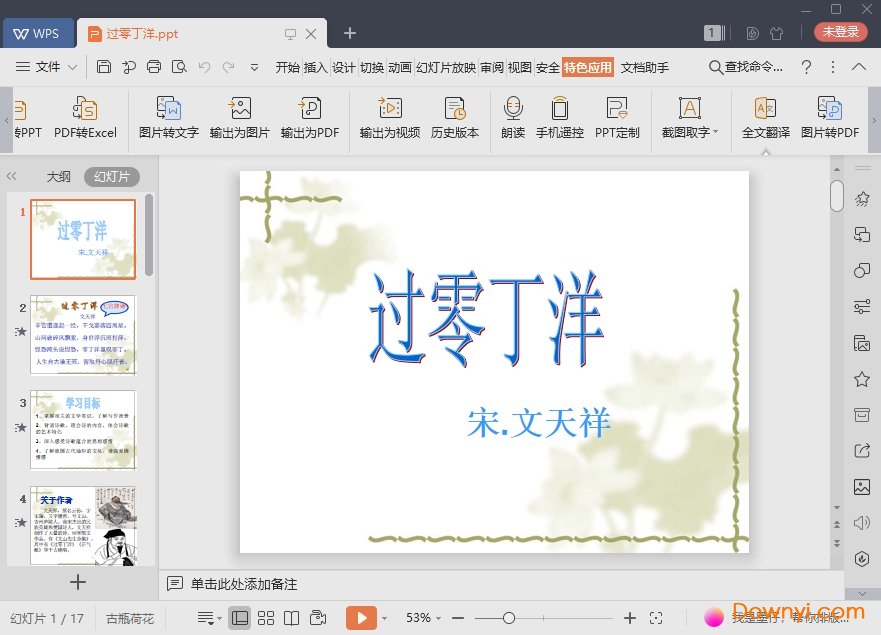Open the 手机遥控 phone remote tool
Viewport: 881px width, 635px height.
click(560, 118)
